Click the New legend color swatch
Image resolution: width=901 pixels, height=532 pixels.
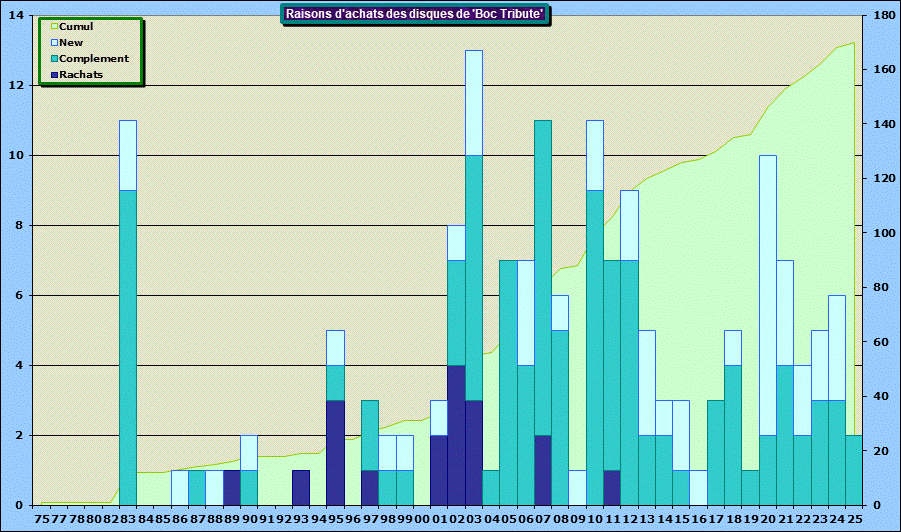52,42
